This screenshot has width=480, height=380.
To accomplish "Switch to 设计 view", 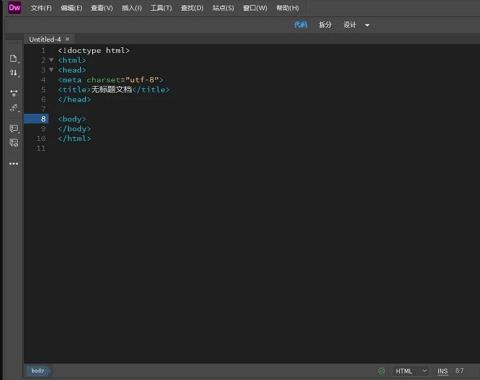I will click(350, 25).
